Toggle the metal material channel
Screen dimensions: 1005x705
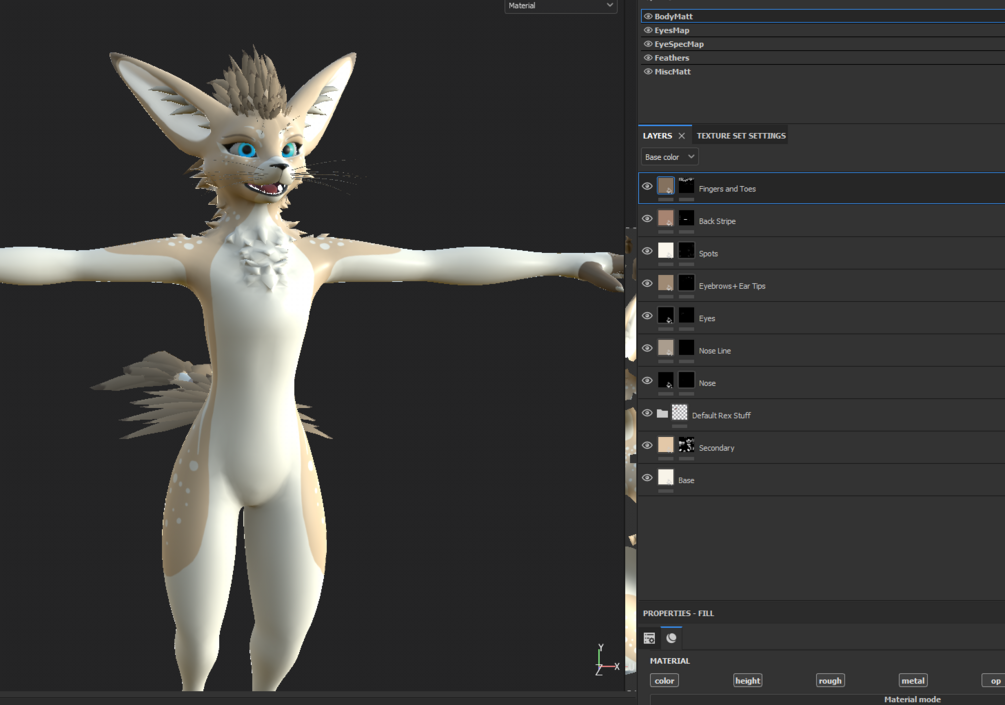(x=913, y=681)
